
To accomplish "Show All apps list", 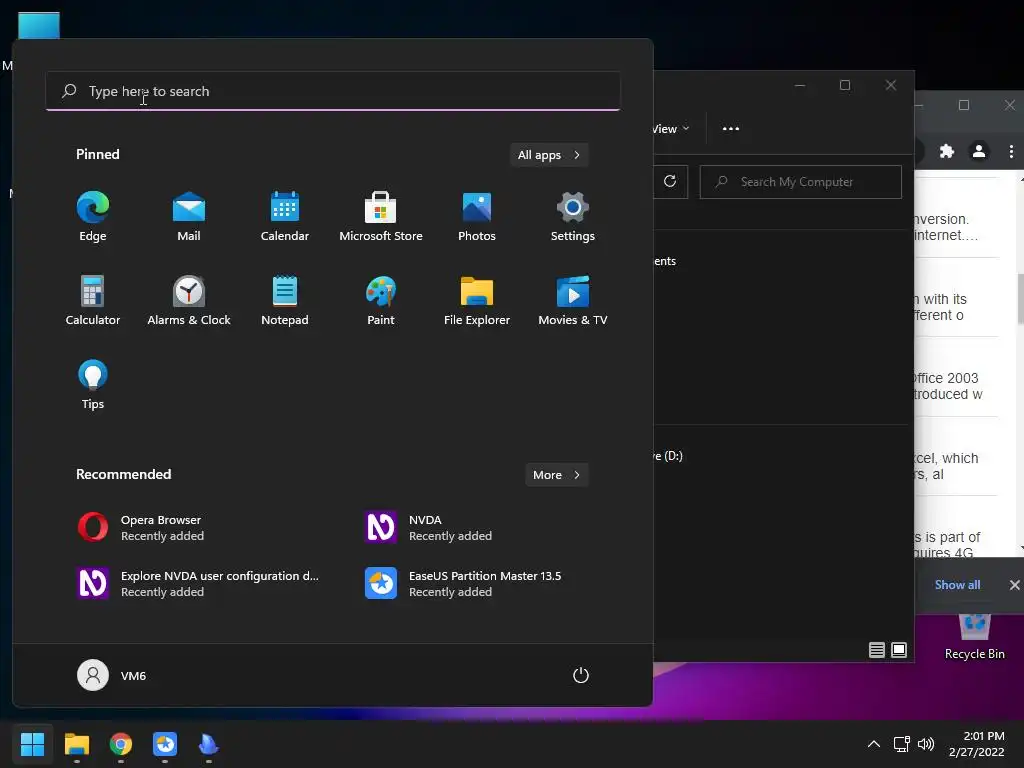I will tap(549, 155).
